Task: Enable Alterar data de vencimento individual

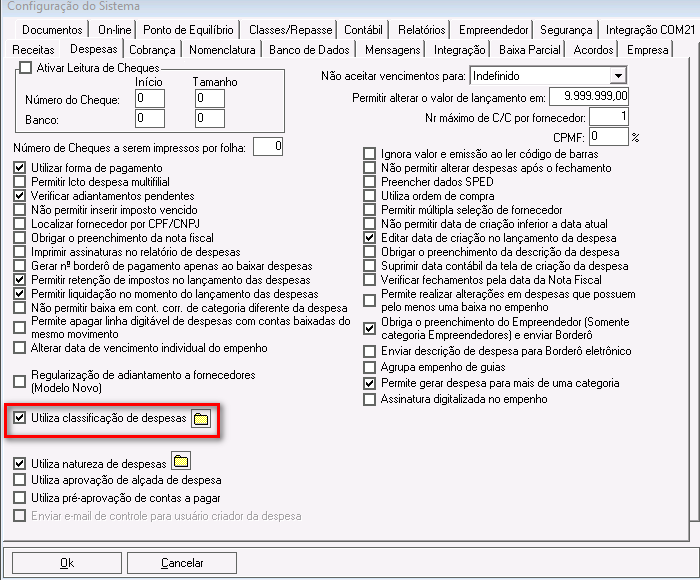Action: 20,348
